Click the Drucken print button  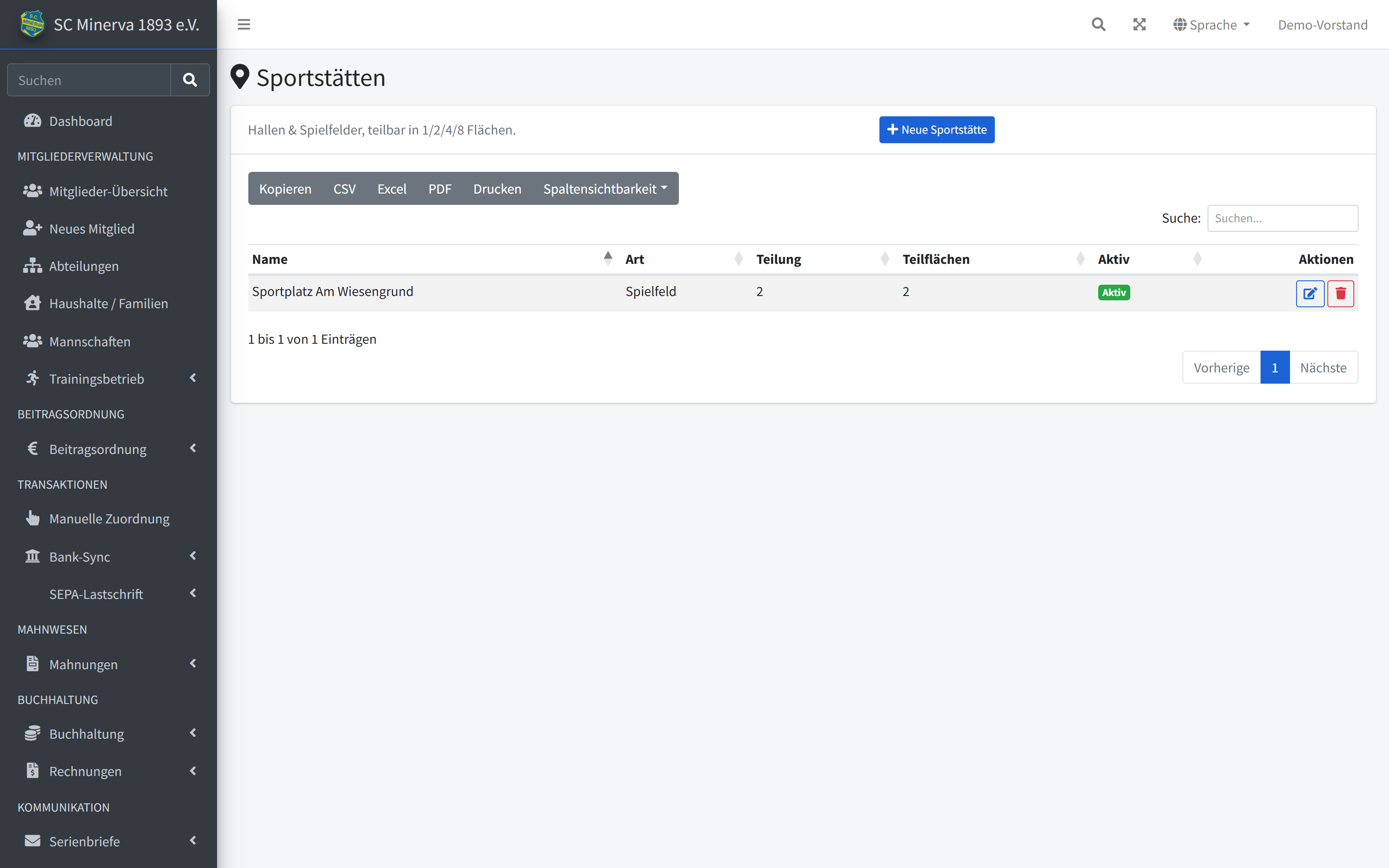(497, 188)
